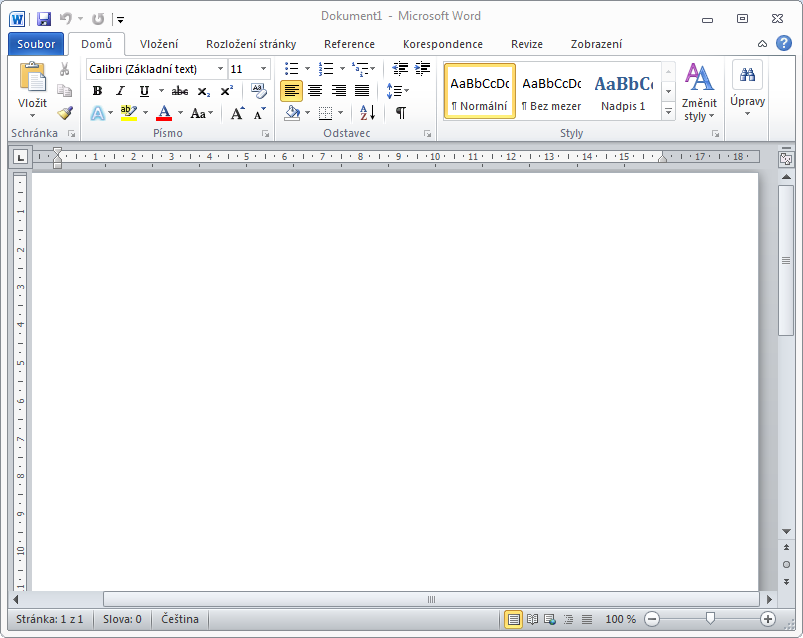
Task: Select the sort icon in Odstavec group
Action: [365, 113]
